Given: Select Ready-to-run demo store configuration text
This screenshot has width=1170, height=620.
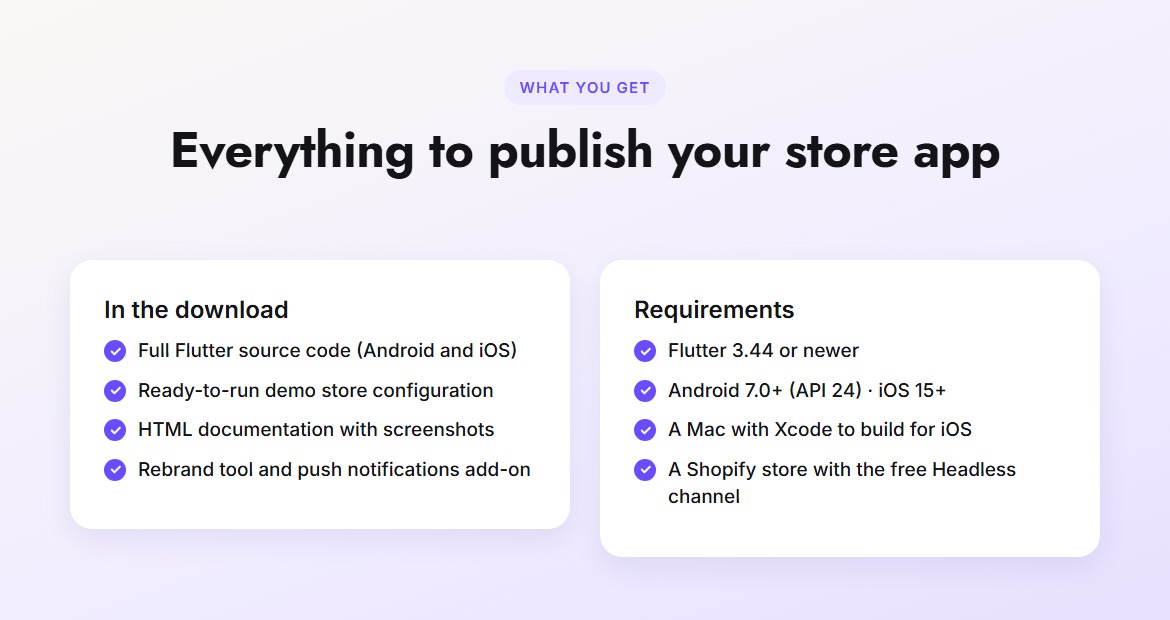Looking at the screenshot, I should click(316, 391).
